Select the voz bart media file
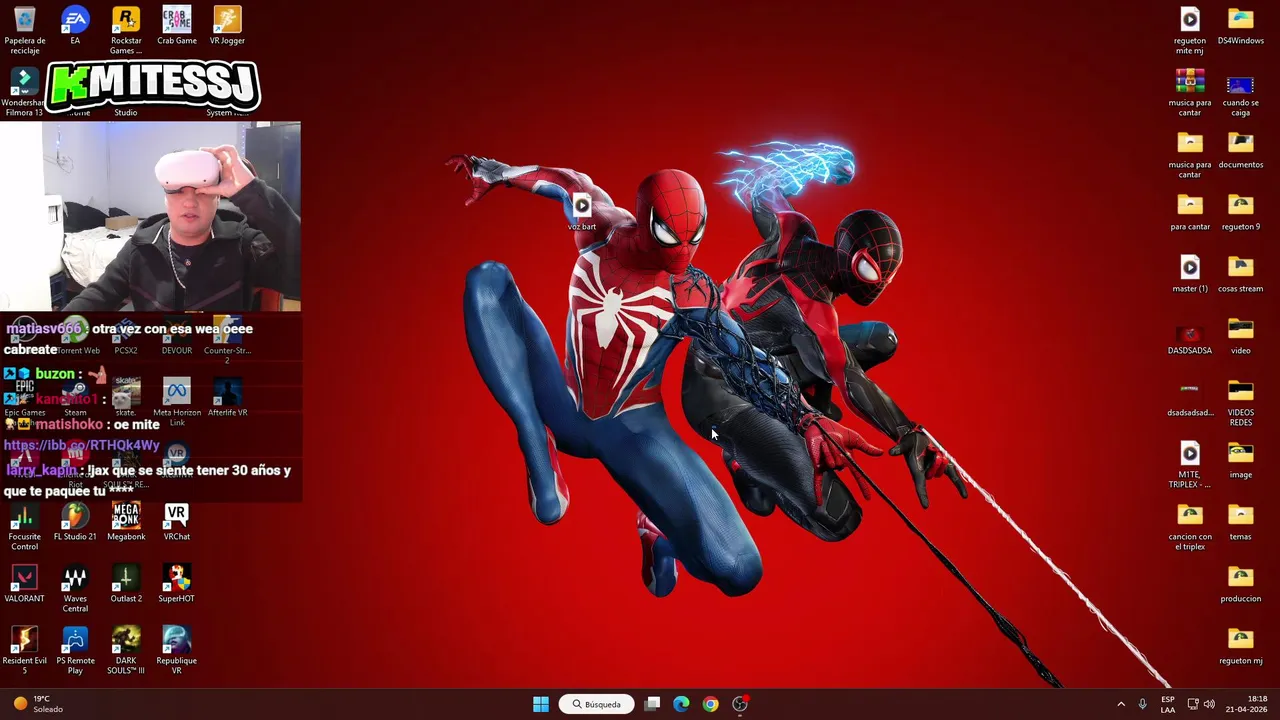Viewport: 1280px width, 720px height. [582, 212]
